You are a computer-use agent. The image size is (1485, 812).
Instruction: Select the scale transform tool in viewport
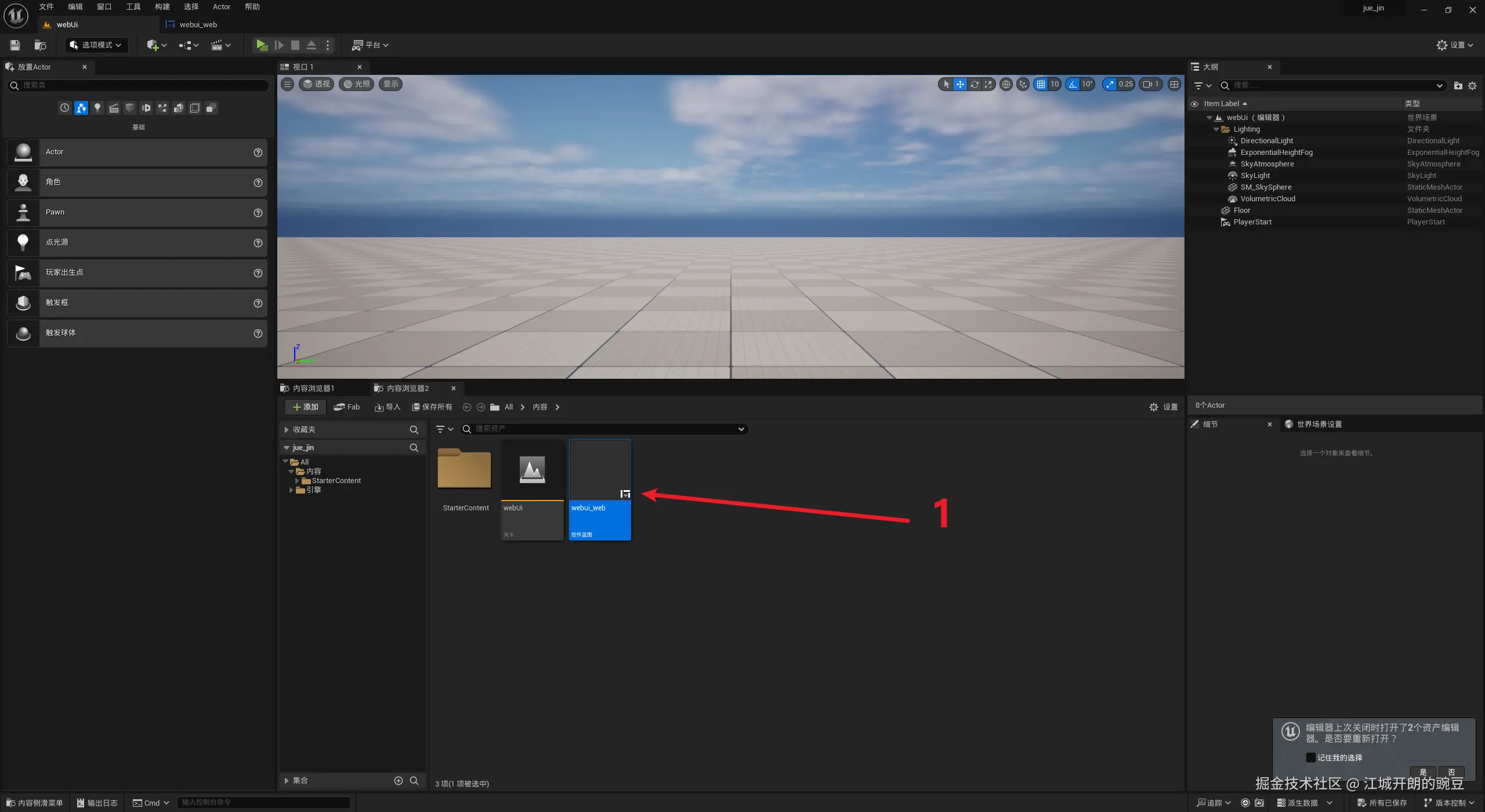click(x=988, y=84)
